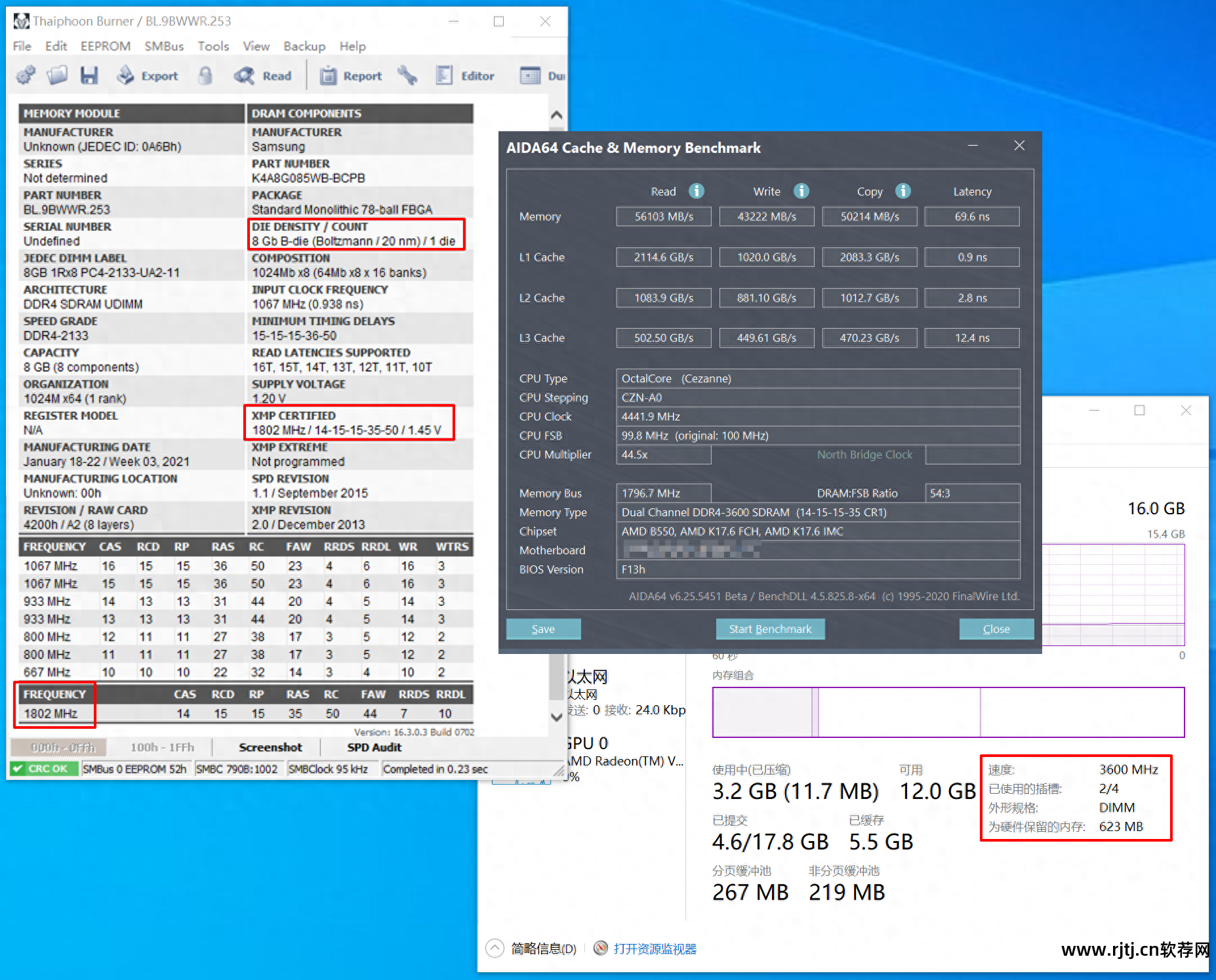Open the EEPROM menu

(x=106, y=46)
